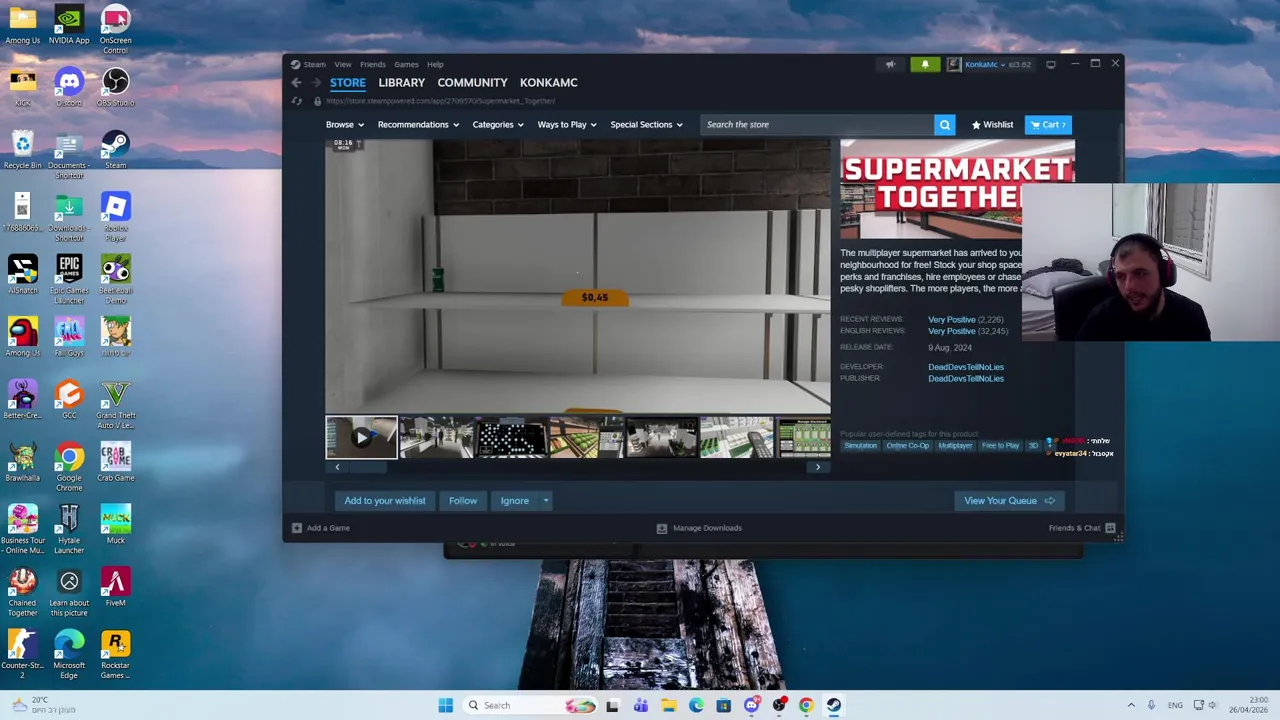Show hidden tray icons chevron
Viewport: 1280px width, 720px height.
click(x=1131, y=705)
